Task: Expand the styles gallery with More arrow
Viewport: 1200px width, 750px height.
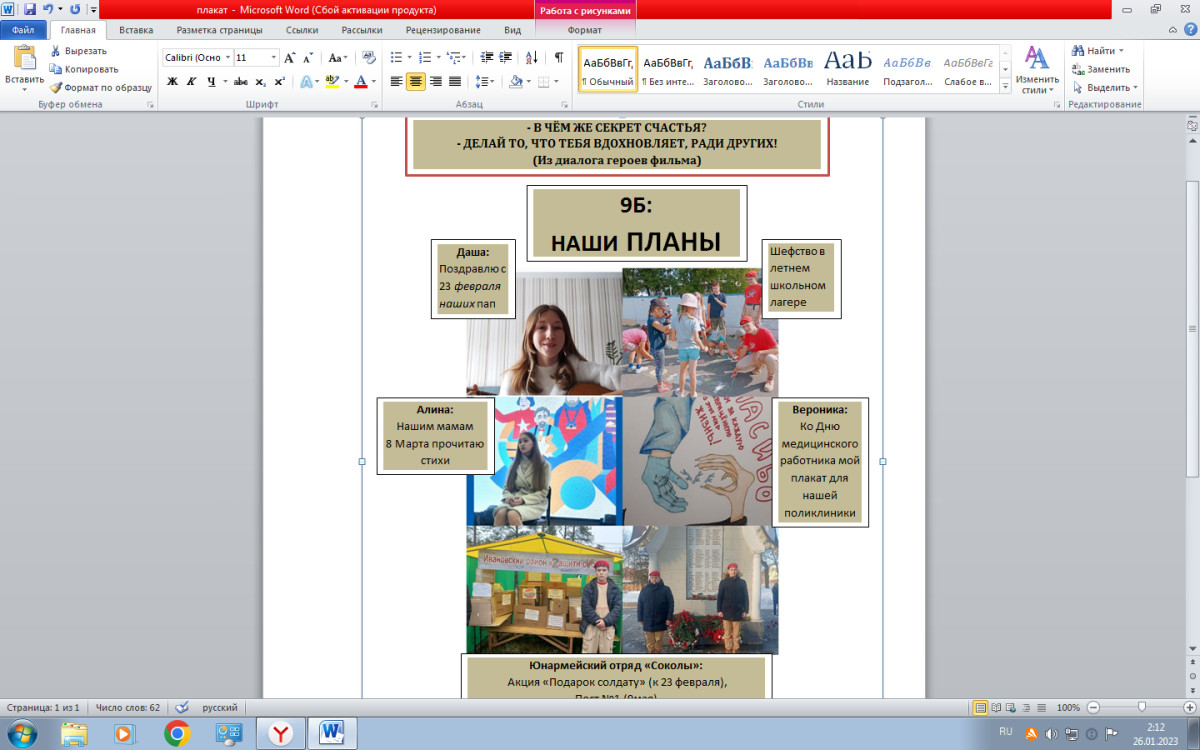Action: [x=1005, y=88]
